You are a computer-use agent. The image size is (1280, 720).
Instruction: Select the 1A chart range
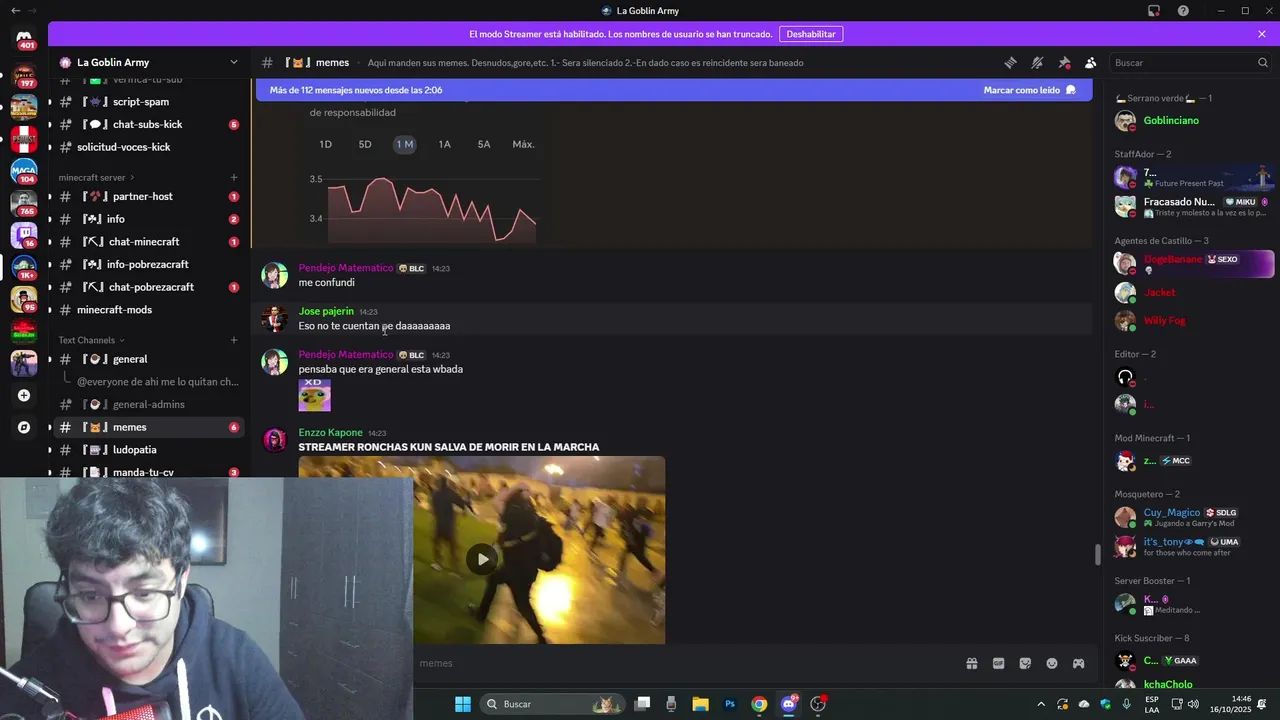coord(444,144)
